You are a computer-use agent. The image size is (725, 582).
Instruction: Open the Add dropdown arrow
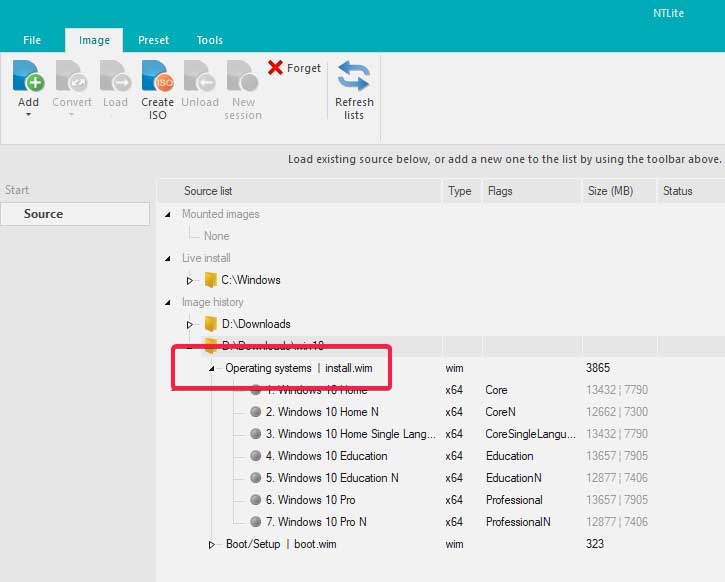[x=28, y=114]
